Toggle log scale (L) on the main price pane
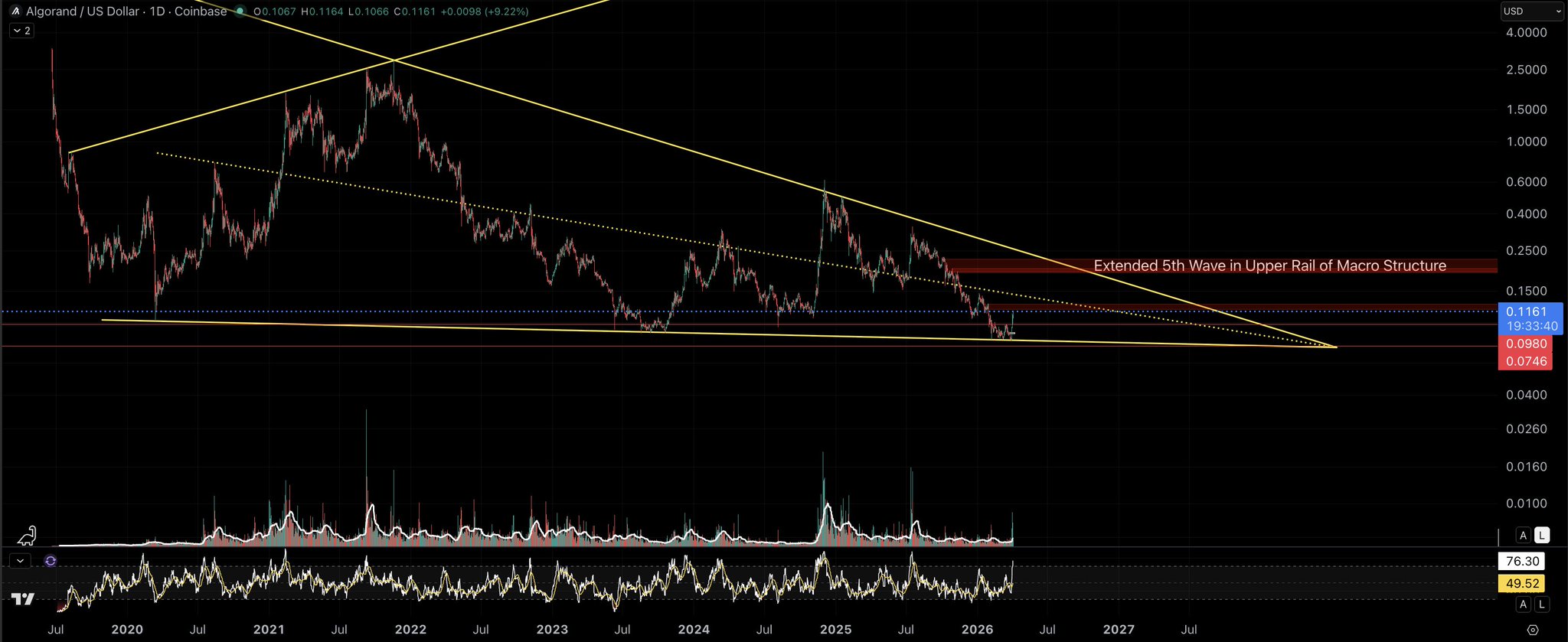Image resolution: width=1568 pixels, height=642 pixels. [1542, 536]
